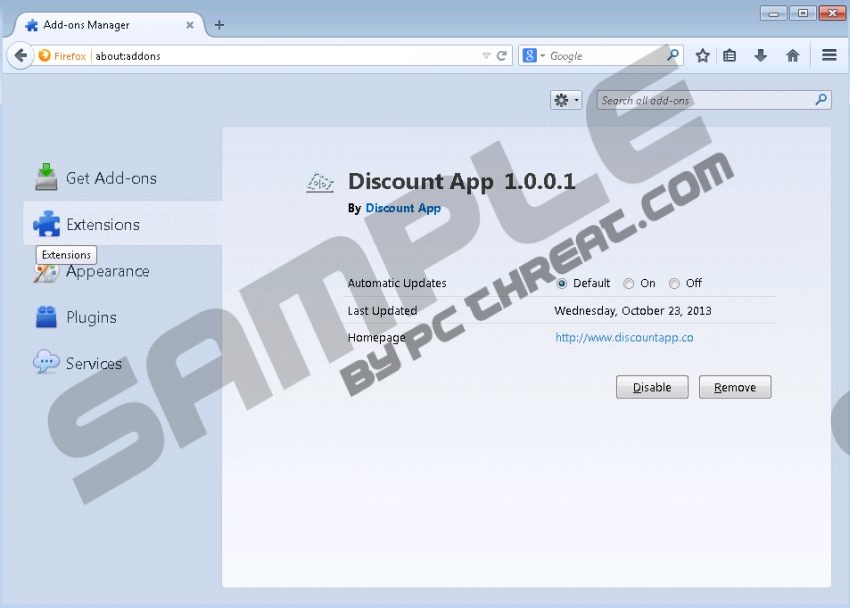Select Default automatic updates option
Viewport: 850px width, 608px height.
pos(562,284)
